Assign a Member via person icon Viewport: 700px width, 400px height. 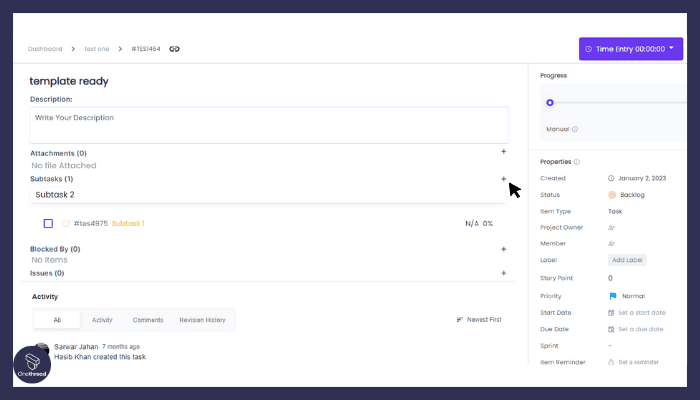[x=611, y=244]
